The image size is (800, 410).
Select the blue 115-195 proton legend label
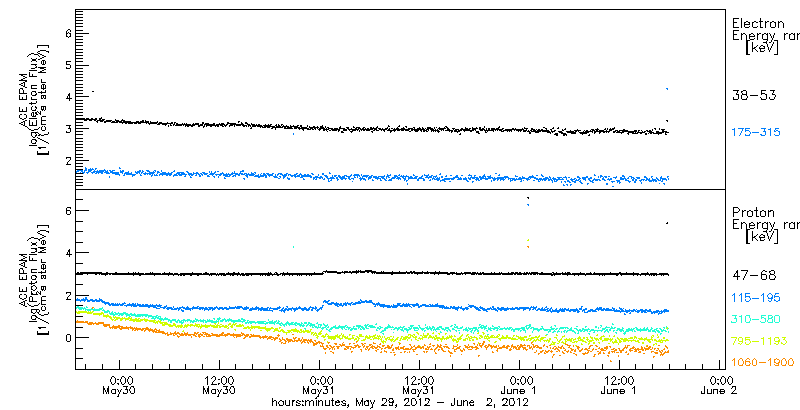(758, 298)
